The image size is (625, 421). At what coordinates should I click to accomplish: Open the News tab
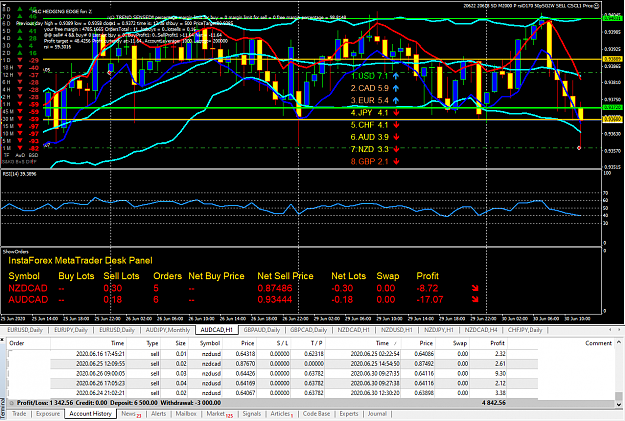(x=131, y=414)
